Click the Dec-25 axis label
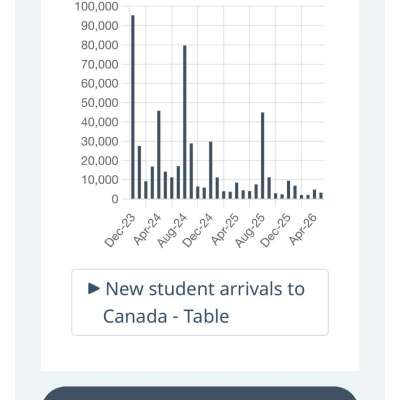400x400 pixels. (x=276, y=230)
